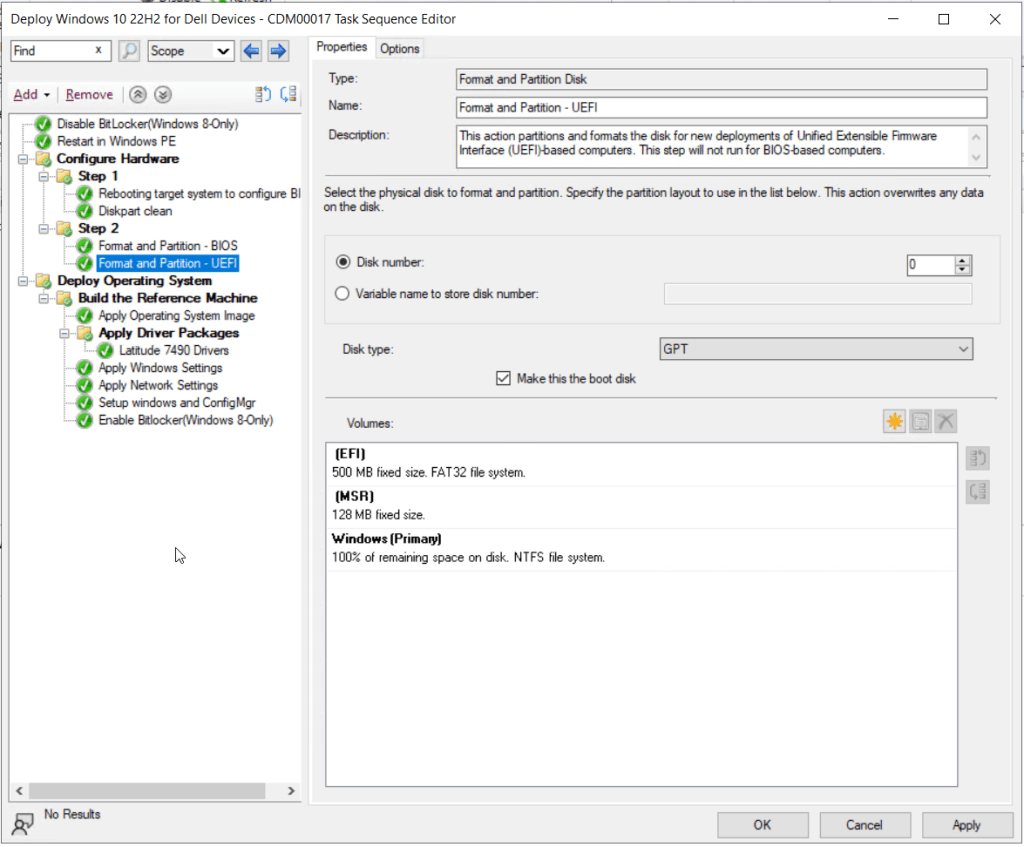Select the Disk number radio button
1024x847 pixels.
344,262
